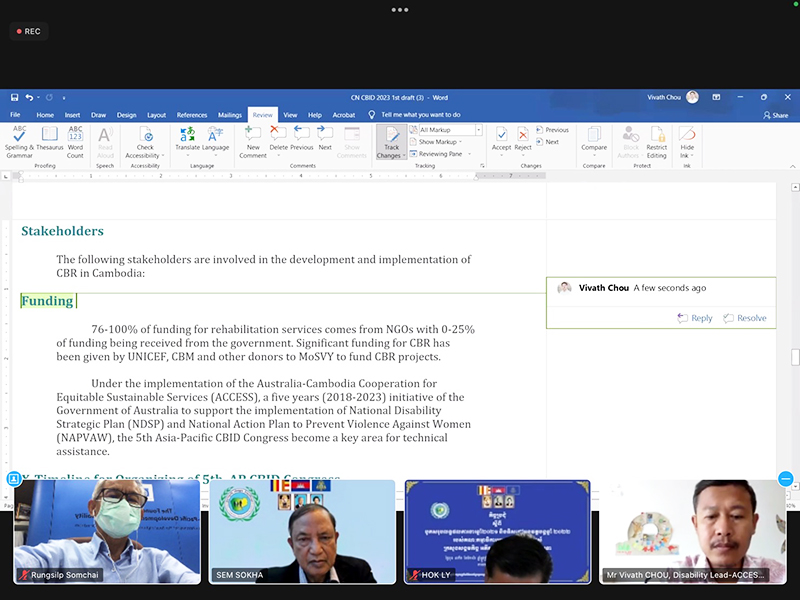Expand the Reviewing Pane arrow
Screen dimensions: 800x600
pyautogui.click(x=469, y=154)
